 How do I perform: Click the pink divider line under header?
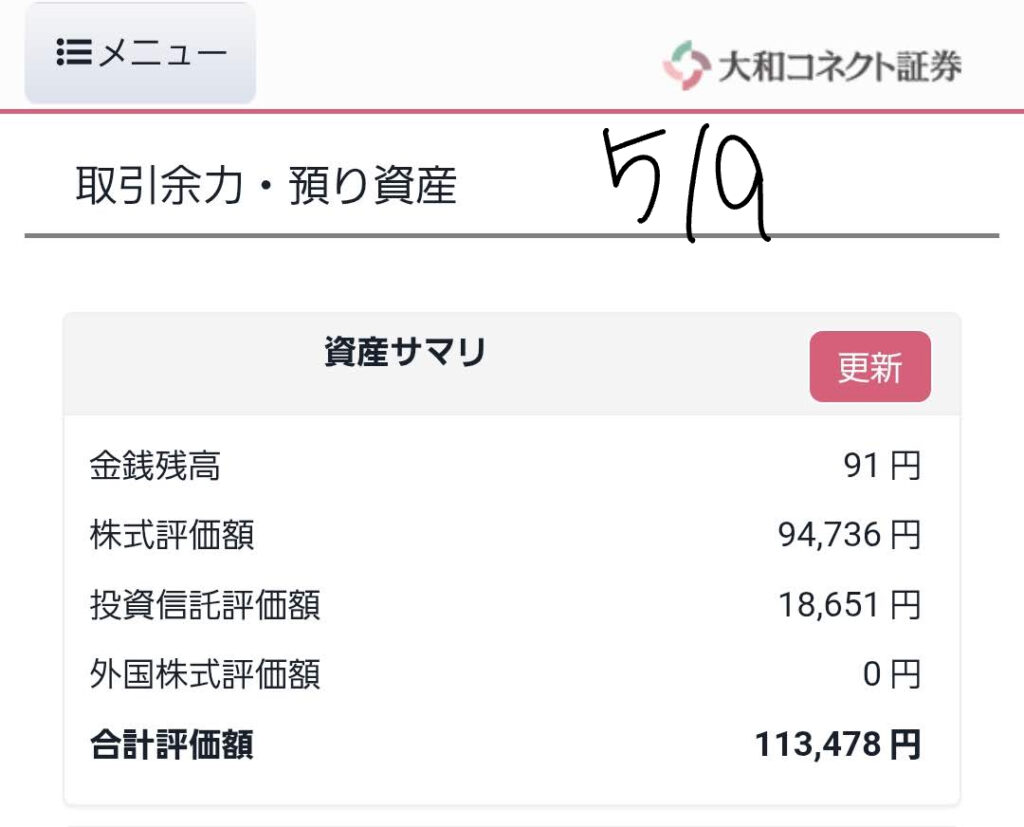(512, 112)
